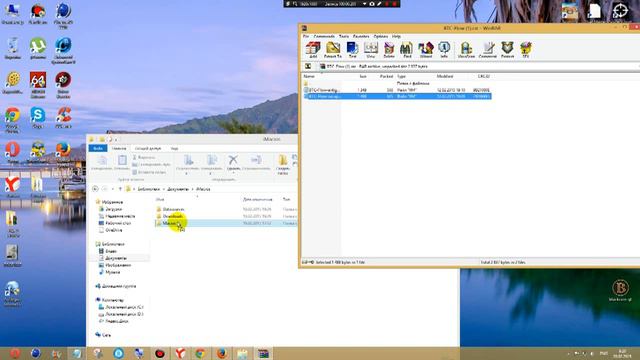
Task: Click the View icon in WinRAR toolbar
Action: [371, 50]
